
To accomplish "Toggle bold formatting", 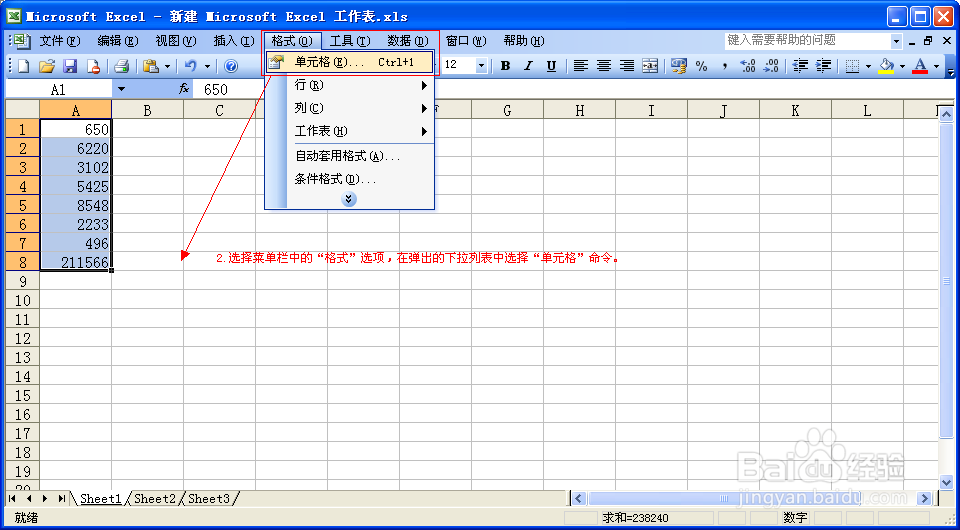I will [505, 65].
